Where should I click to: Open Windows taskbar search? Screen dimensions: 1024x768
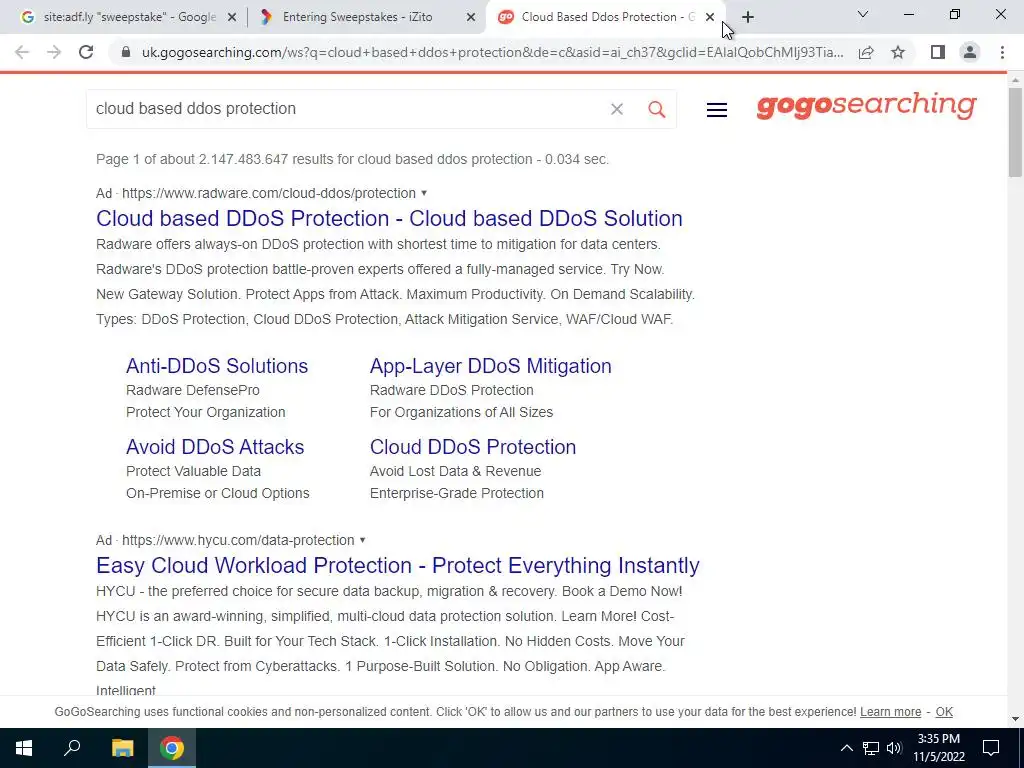(x=72, y=748)
